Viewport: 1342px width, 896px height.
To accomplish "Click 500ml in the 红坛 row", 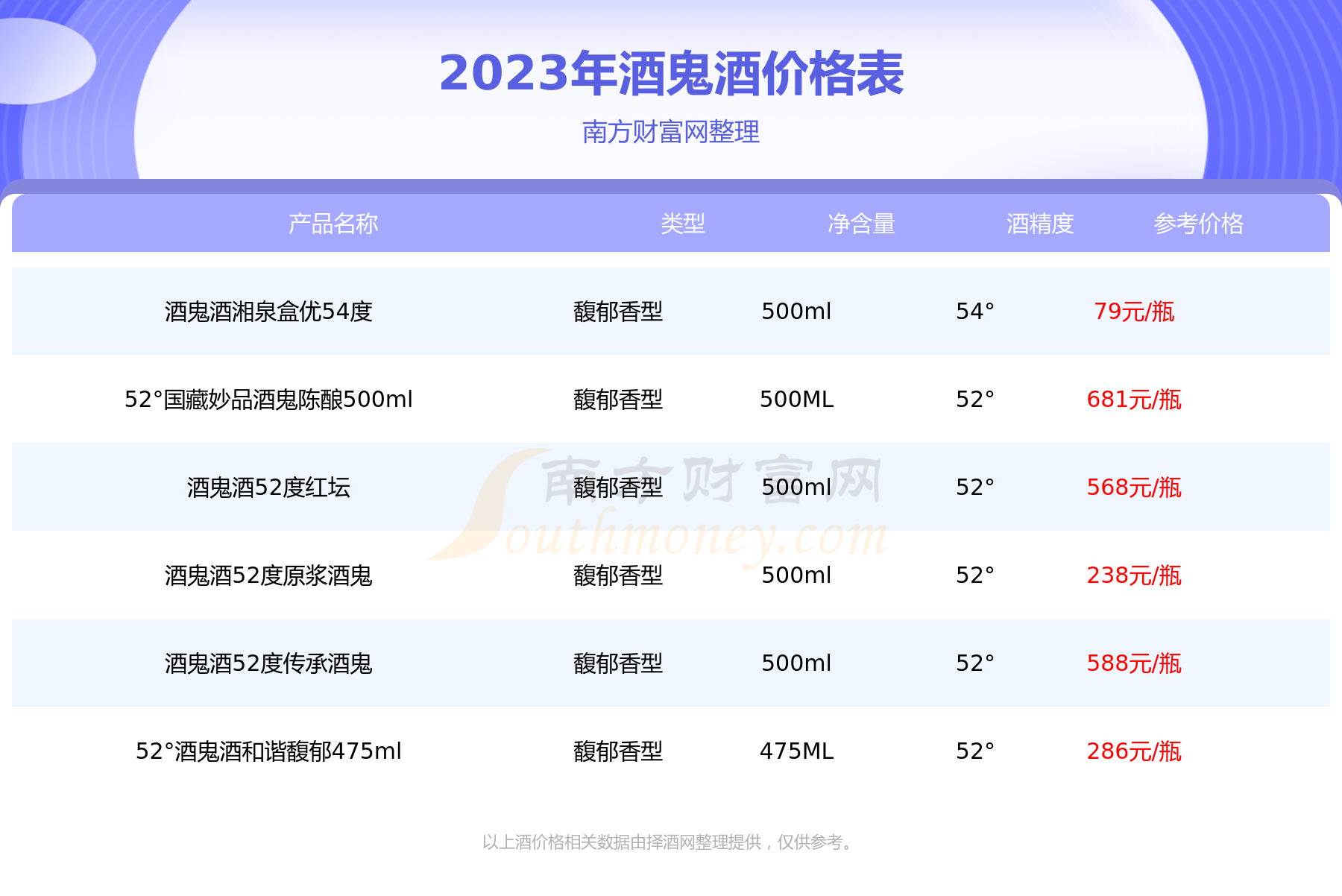I will tap(796, 488).
